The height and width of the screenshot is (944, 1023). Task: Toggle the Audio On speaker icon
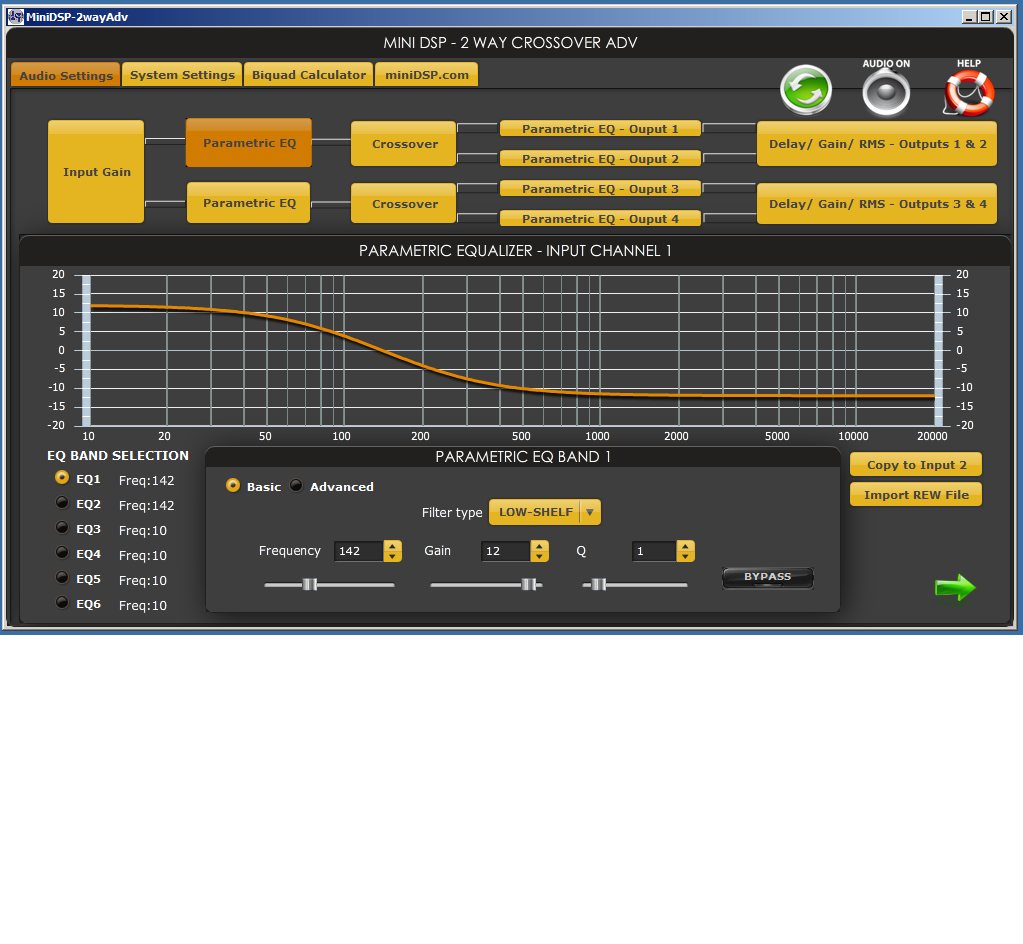point(886,93)
